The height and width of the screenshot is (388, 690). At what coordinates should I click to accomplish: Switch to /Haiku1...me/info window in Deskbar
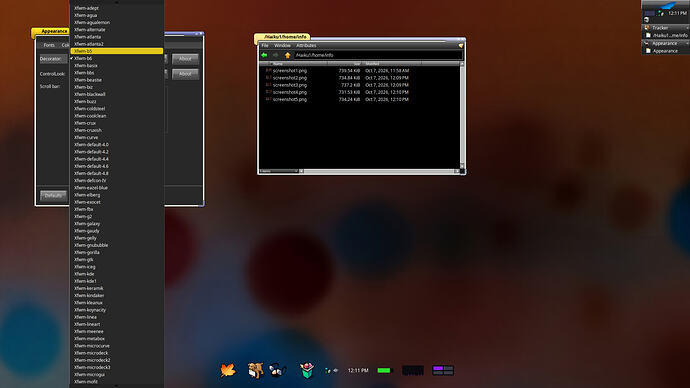pyautogui.click(x=665, y=35)
